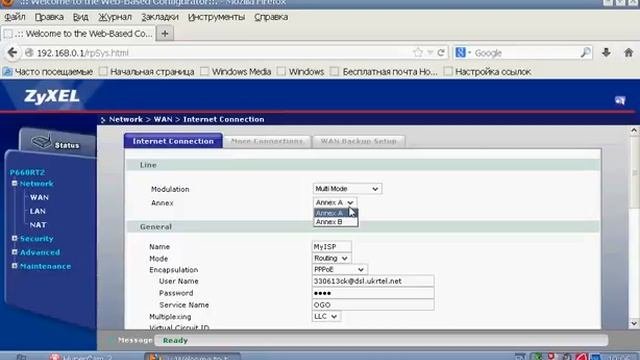The image size is (640, 360).
Task: Open the Encapsulation PPPoE dropdown
Action: (x=339, y=269)
